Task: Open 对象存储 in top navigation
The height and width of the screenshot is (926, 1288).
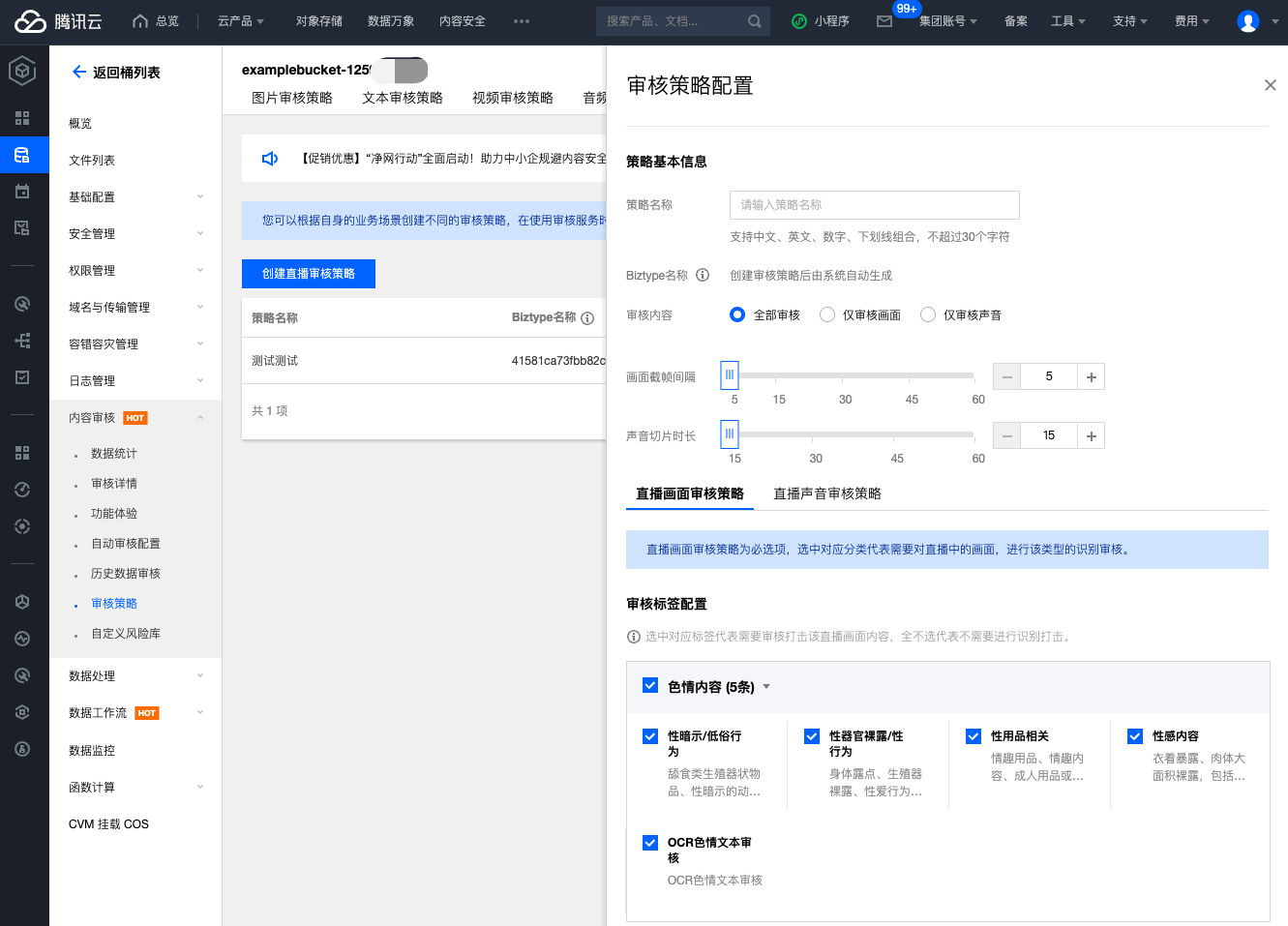Action: [319, 21]
